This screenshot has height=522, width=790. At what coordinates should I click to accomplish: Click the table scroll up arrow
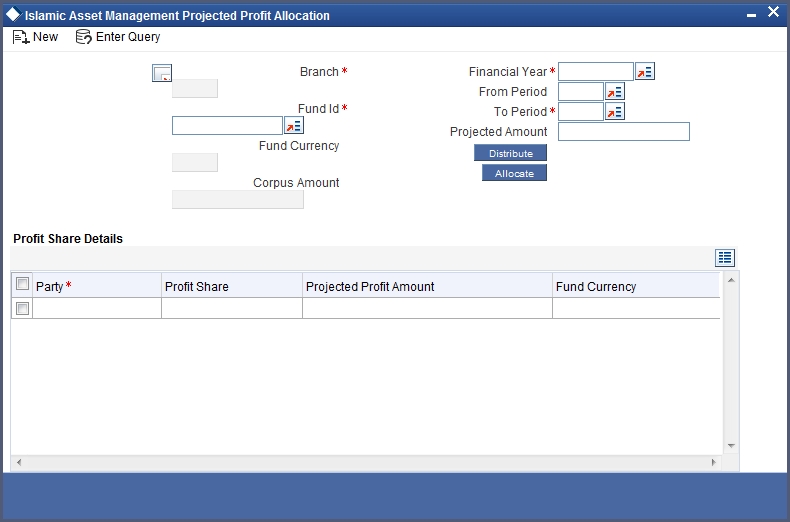pos(731,280)
